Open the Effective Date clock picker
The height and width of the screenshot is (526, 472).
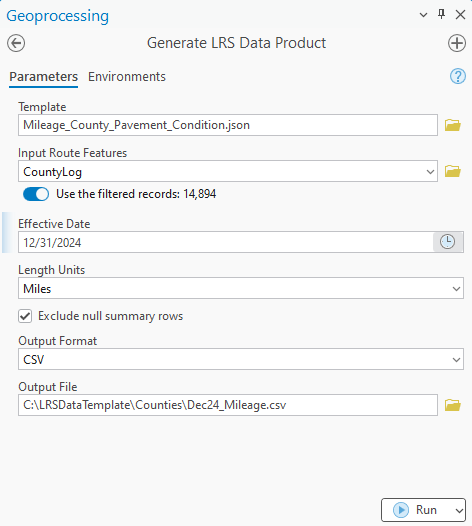point(448,242)
